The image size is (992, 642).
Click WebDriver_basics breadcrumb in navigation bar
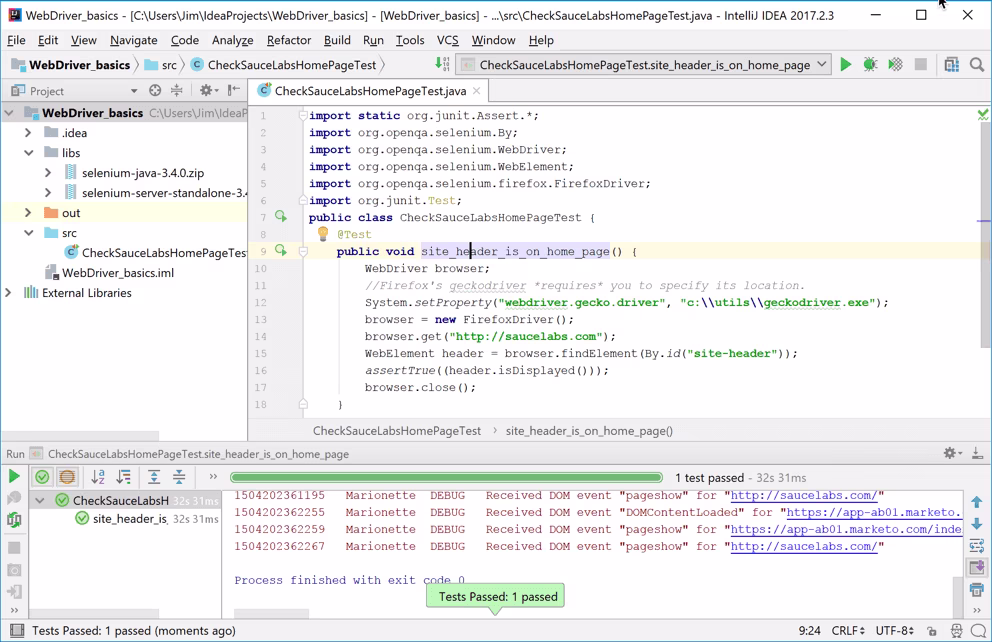71,65
